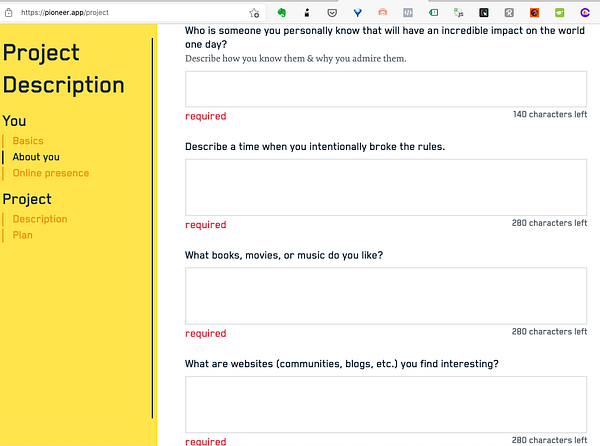The width and height of the screenshot is (600, 446).
Task: Open the blue funnel extension icon
Action: (357, 13)
